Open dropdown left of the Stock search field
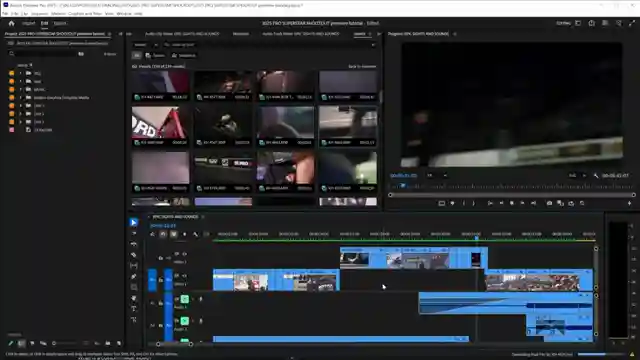The height and width of the screenshot is (360, 640). (146, 45)
